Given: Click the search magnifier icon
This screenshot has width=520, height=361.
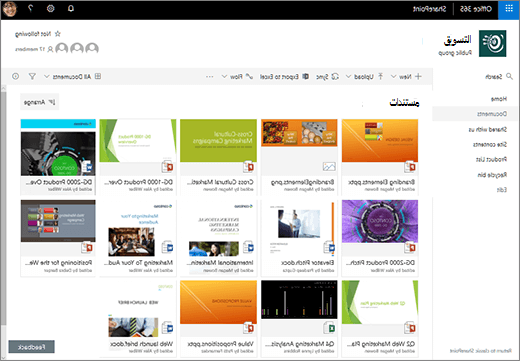Looking at the screenshot, I should (x=509, y=76).
